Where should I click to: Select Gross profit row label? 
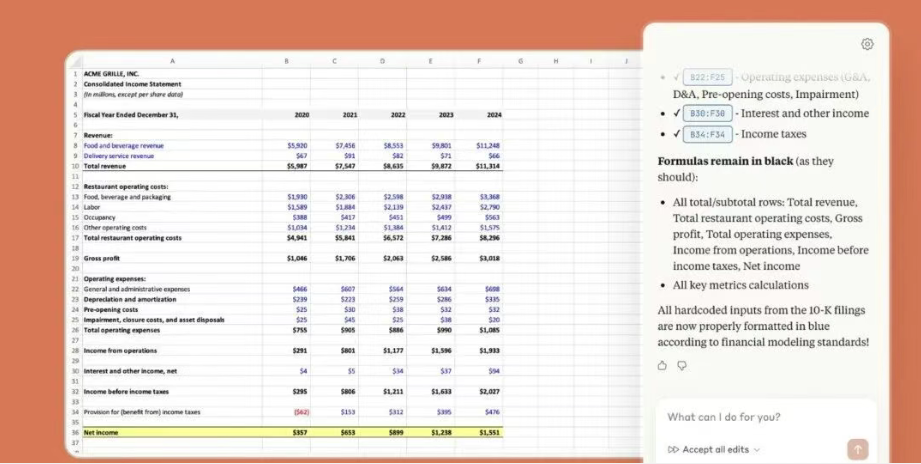(x=102, y=258)
